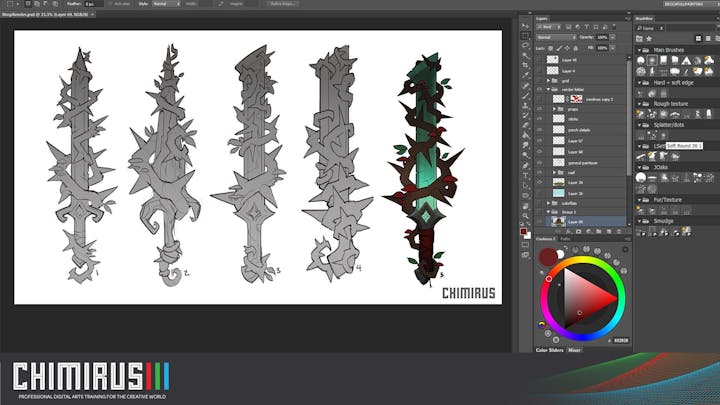The height and width of the screenshot is (405, 720).
Task: Toggle layer filtering switch on or off
Action: 614,27
